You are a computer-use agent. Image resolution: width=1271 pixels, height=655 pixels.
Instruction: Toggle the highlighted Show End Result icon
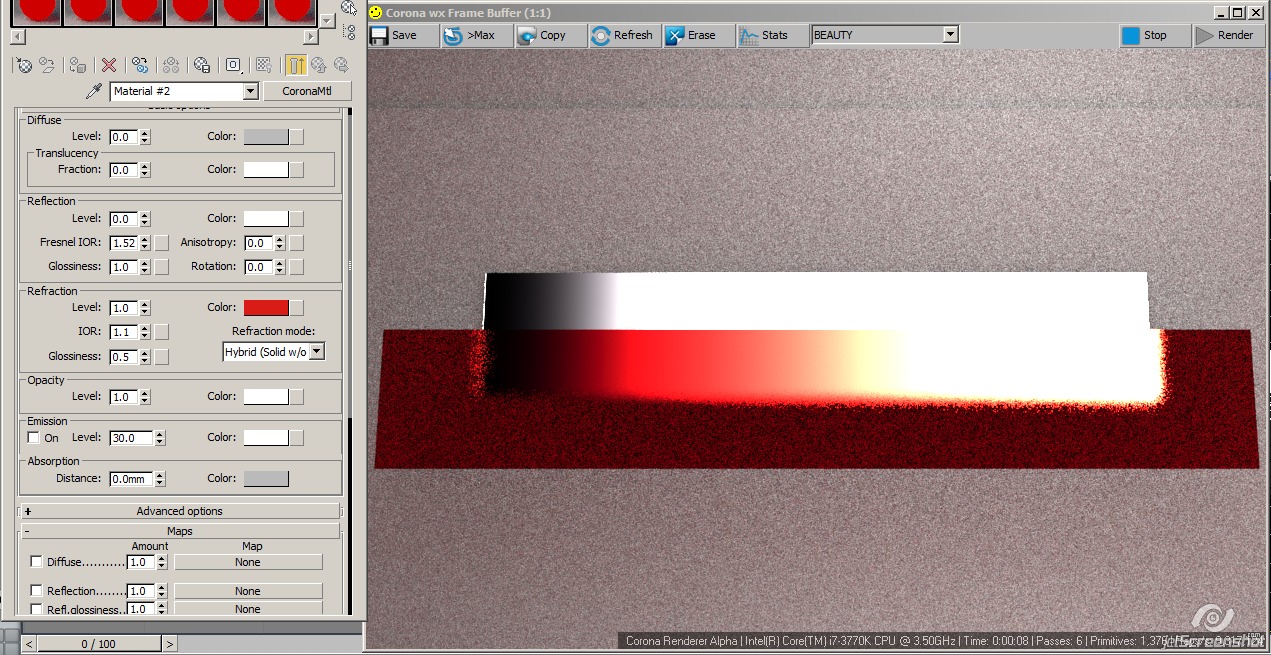(x=296, y=65)
